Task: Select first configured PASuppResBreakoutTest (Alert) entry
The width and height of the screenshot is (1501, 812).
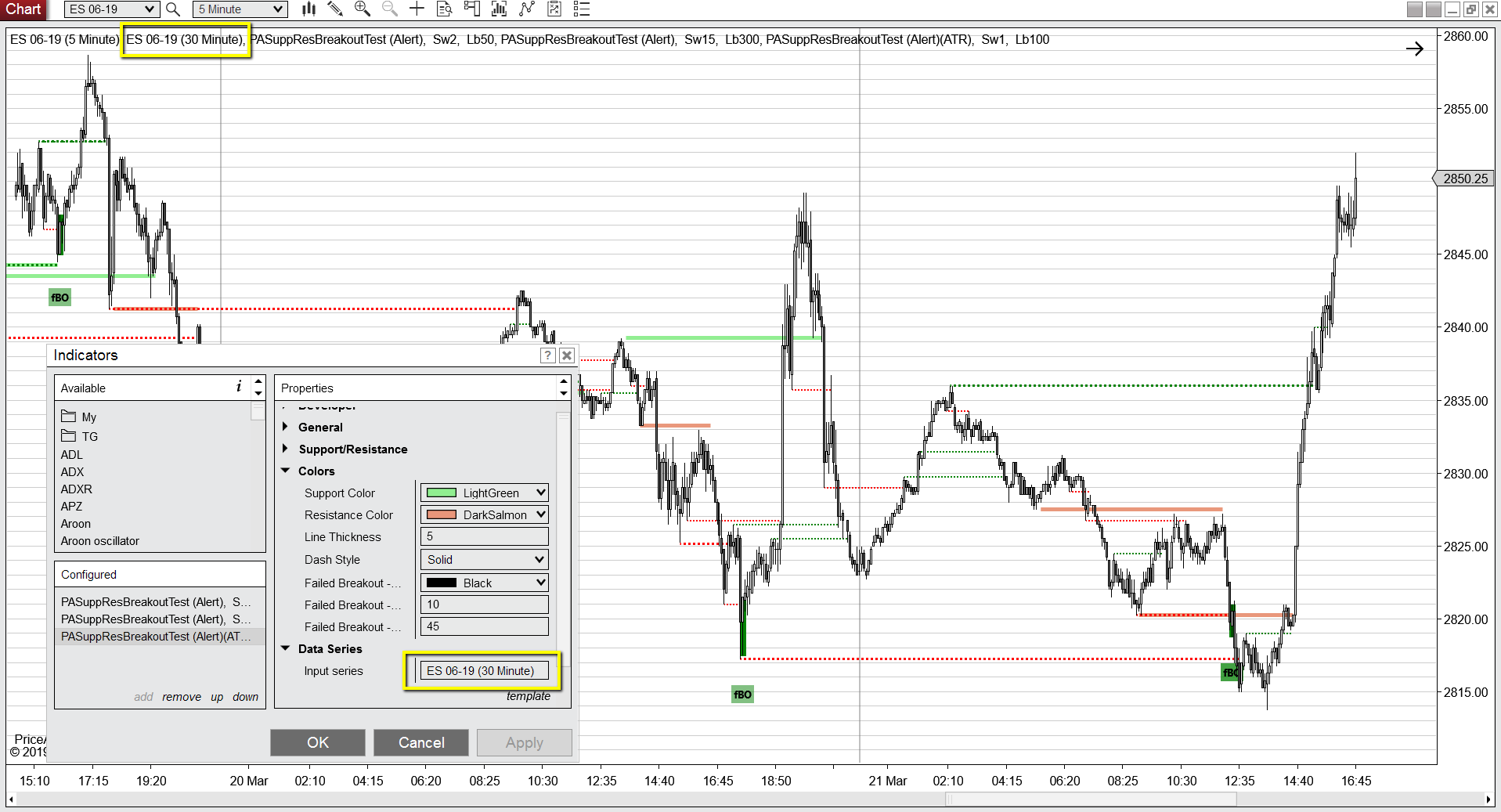Action: click(x=160, y=602)
